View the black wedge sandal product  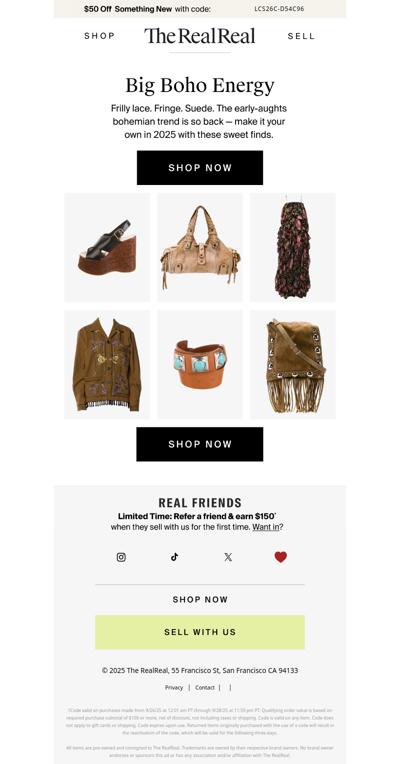click(107, 248)
